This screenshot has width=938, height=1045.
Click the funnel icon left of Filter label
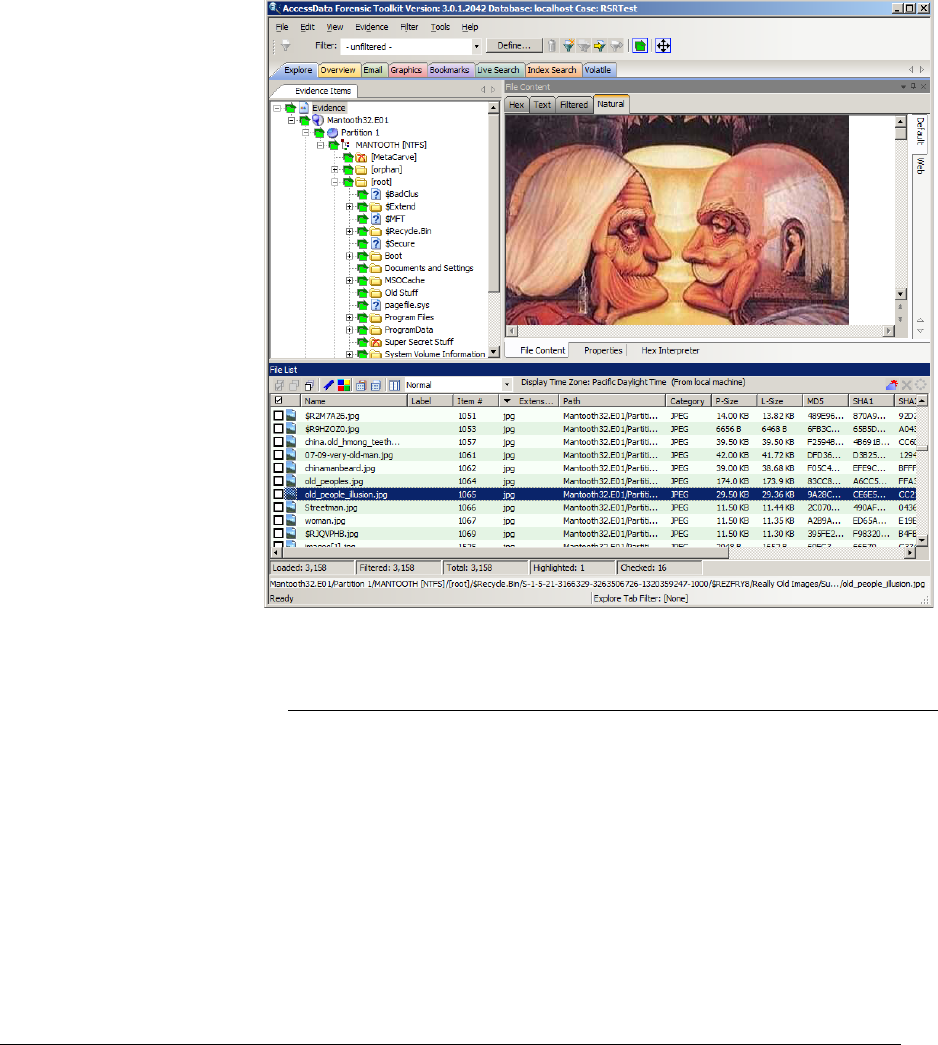(x=285, y=46)
